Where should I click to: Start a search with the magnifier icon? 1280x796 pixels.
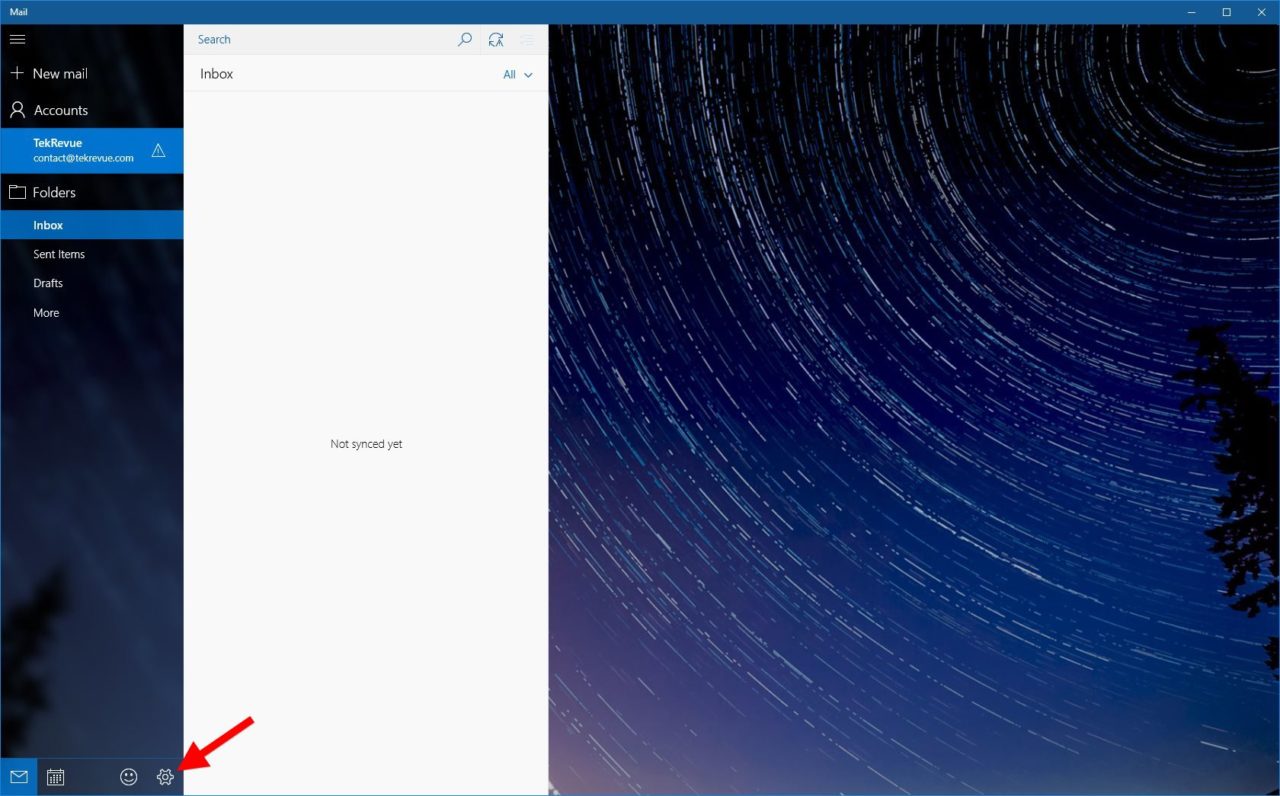(464, 39)
